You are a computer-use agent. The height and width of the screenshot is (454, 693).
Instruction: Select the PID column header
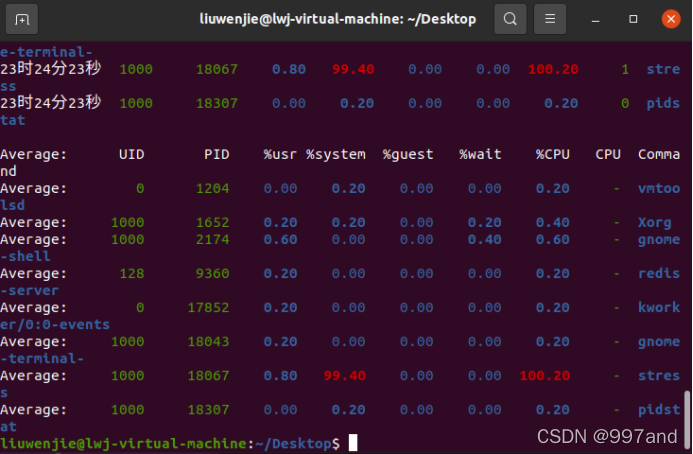pyautogui.click(x=217, y=154)
